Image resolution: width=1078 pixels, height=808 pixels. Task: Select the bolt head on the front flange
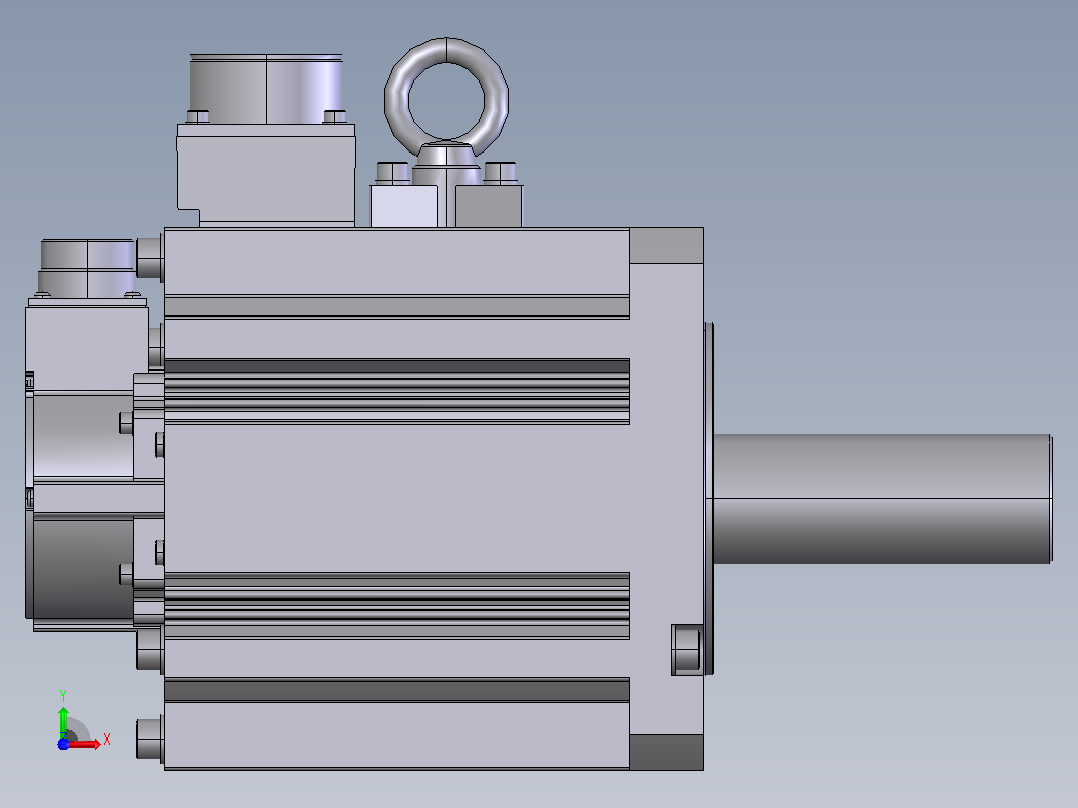(686, 650)
